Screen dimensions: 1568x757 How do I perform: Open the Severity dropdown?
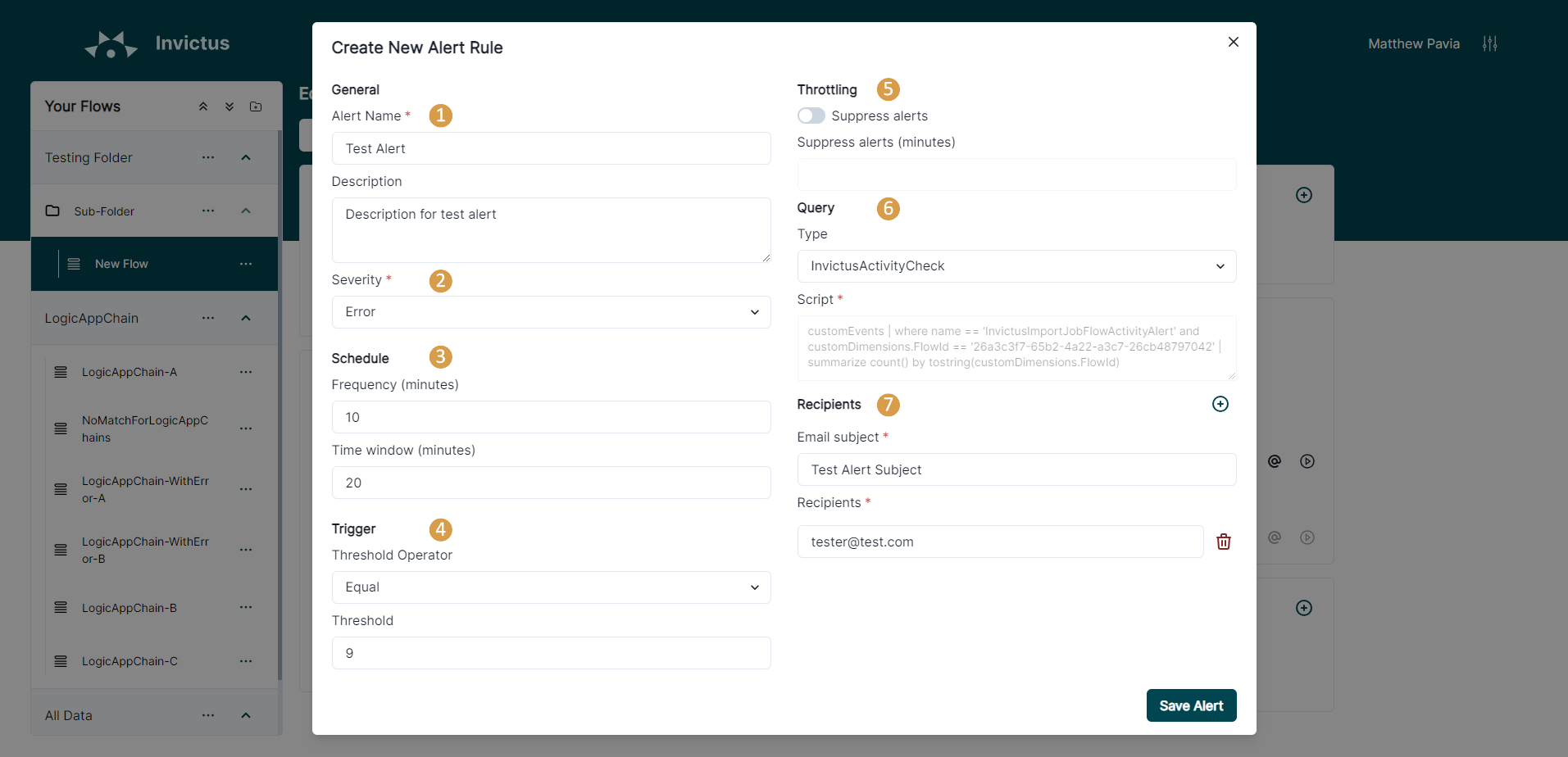point(551,312)
